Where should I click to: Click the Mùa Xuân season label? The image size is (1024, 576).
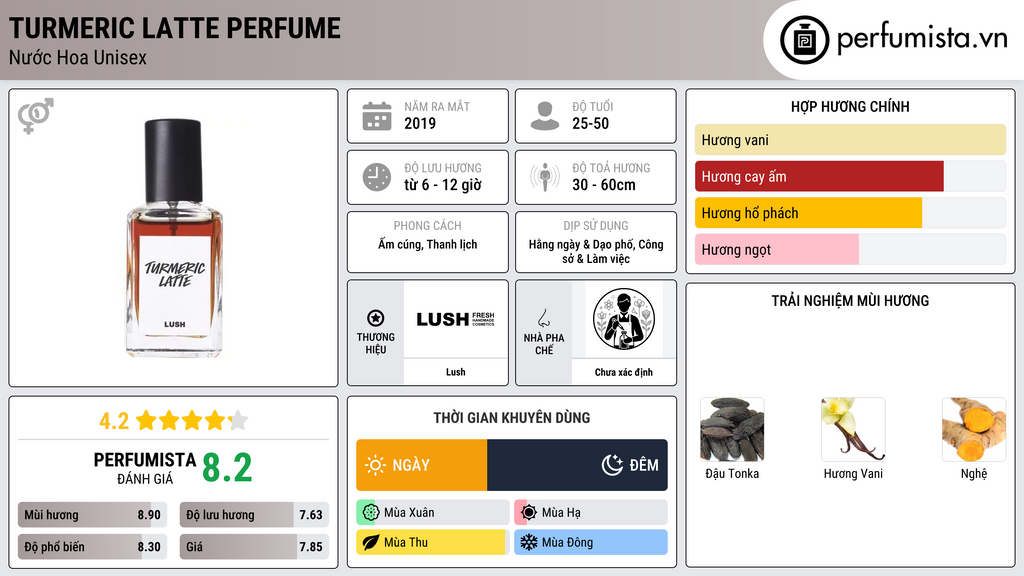tap(409, 513)
